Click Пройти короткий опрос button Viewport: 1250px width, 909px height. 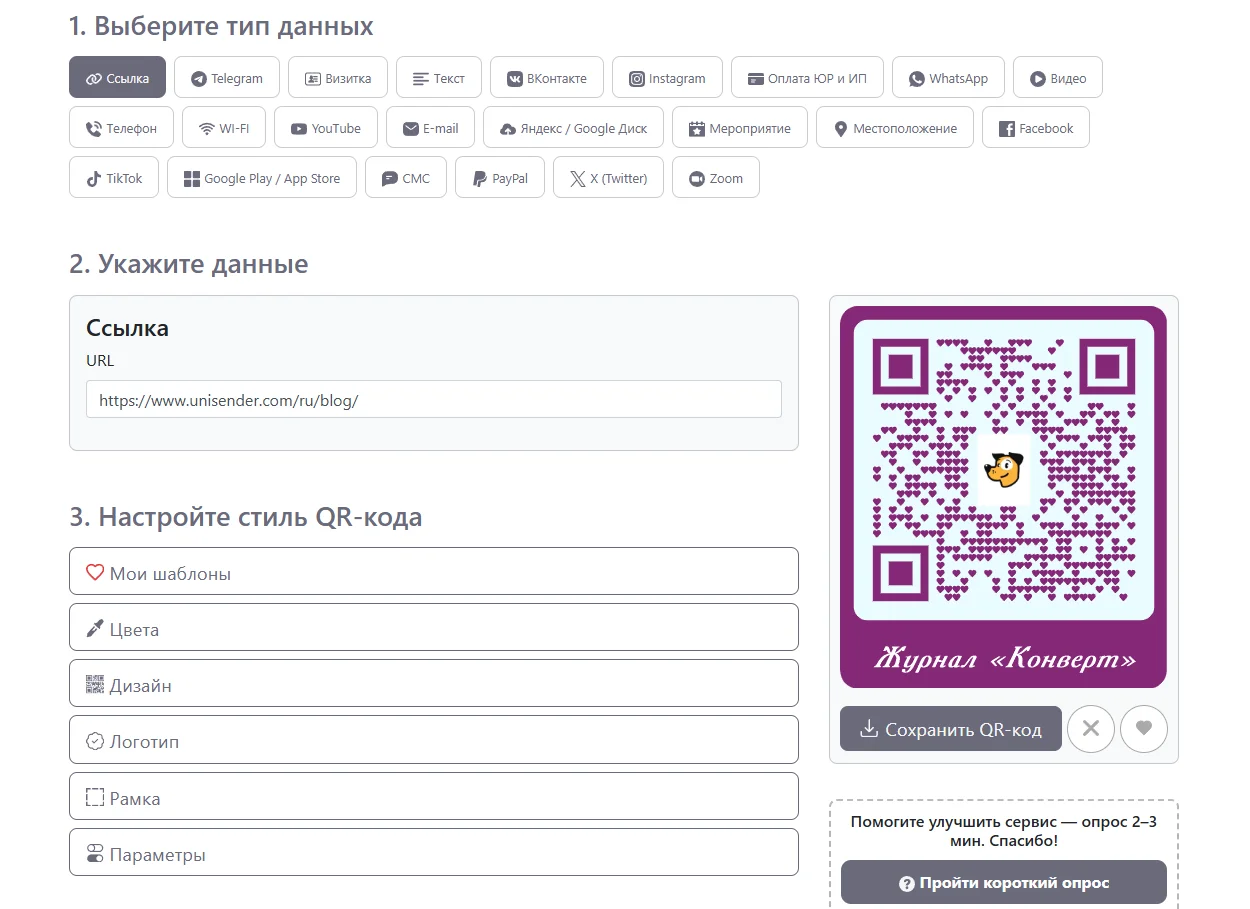tap(1004, 882)
